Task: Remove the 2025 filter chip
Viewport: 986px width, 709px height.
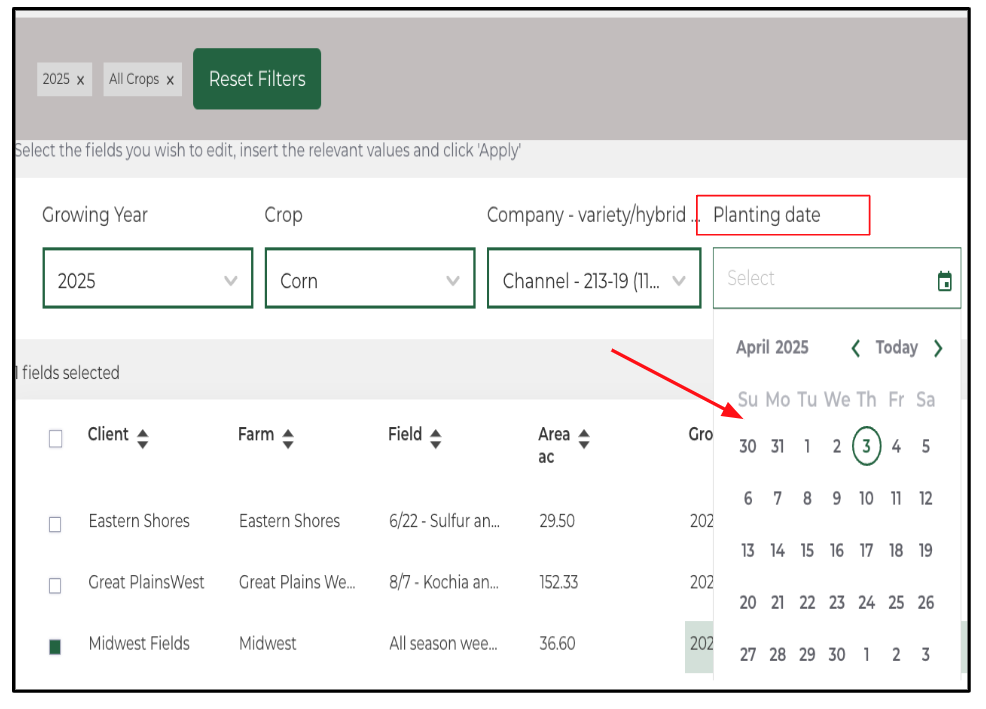Action: click(x=81, y=80)
